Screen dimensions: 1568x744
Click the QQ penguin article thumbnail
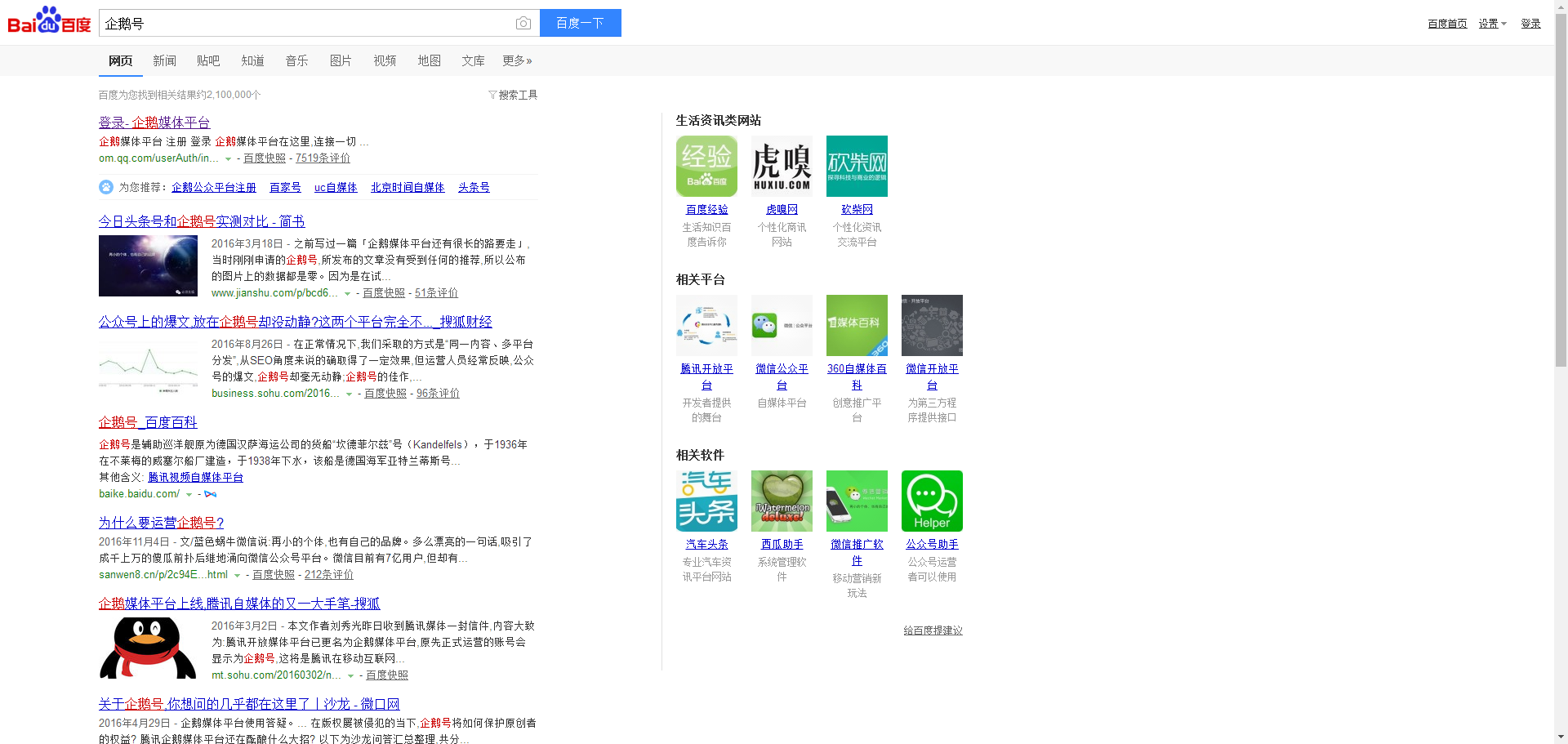pos(147,647)
